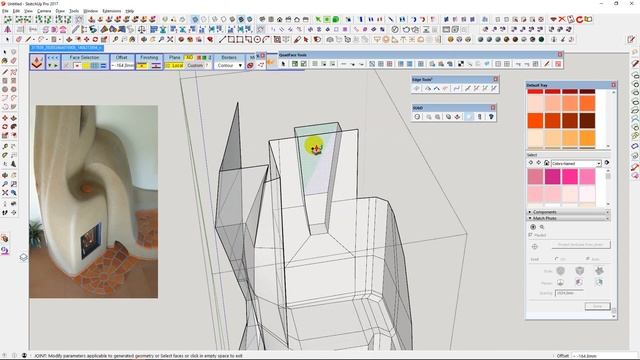The height and width of the screenshot is (360, 640).
Task: Click the Colors-Named swatch list scrollbar
Action: [608, 188]
